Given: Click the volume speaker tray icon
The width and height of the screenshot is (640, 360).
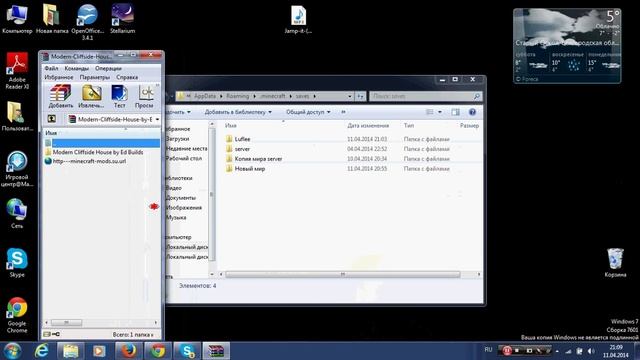Looking at the screenshot, I should 591,351.
